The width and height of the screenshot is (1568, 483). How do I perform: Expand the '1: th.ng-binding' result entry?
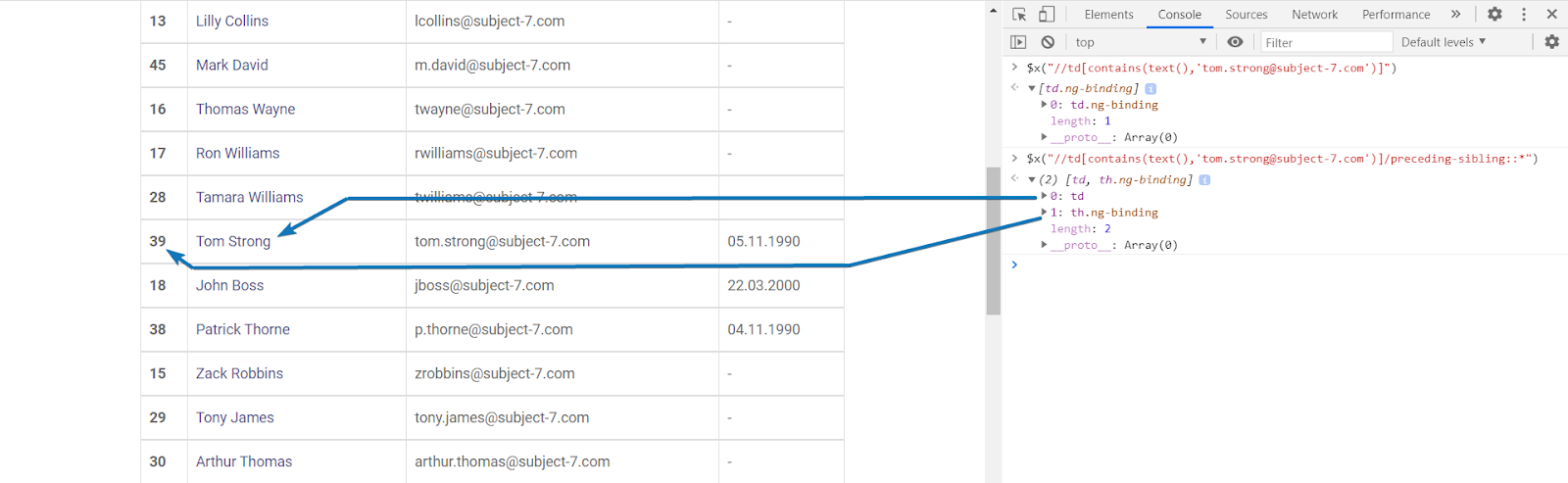click(1044, 213)
